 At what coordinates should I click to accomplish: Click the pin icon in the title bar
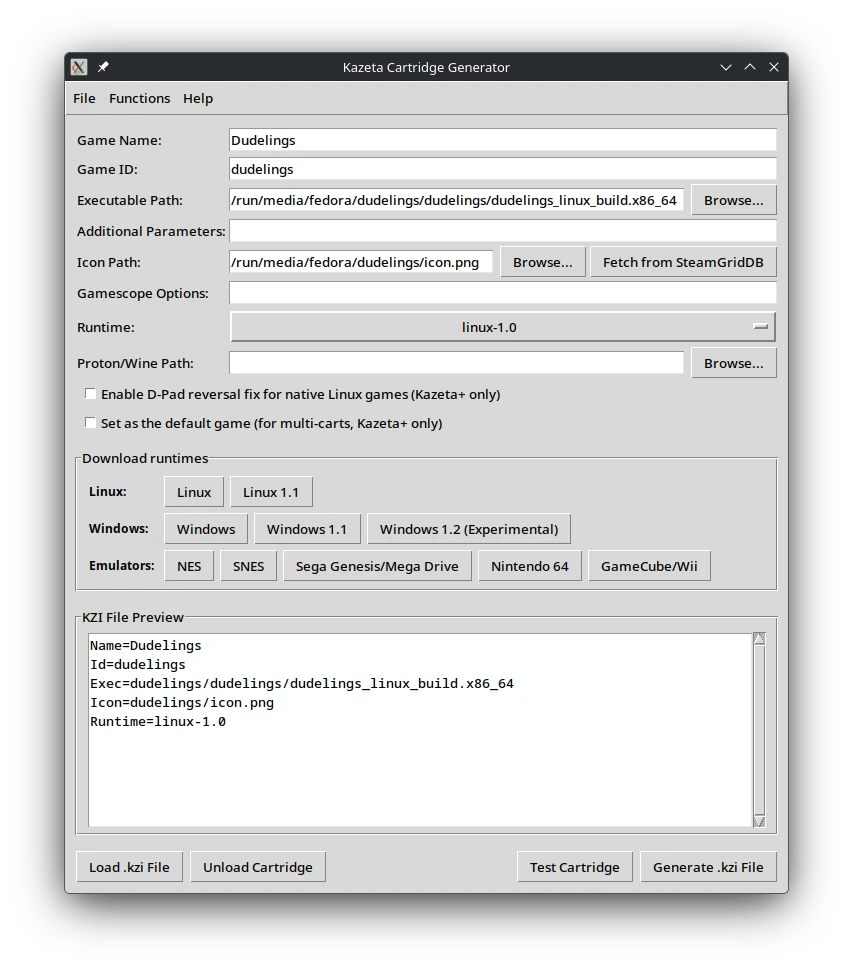[x=101, y=67]
